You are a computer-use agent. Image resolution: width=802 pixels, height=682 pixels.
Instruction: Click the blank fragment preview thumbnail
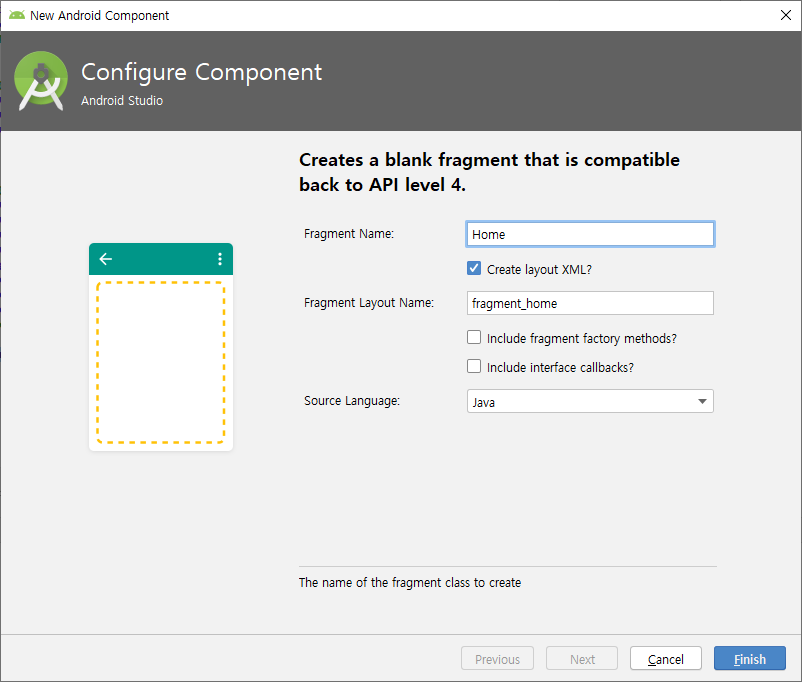pos(161,347)
